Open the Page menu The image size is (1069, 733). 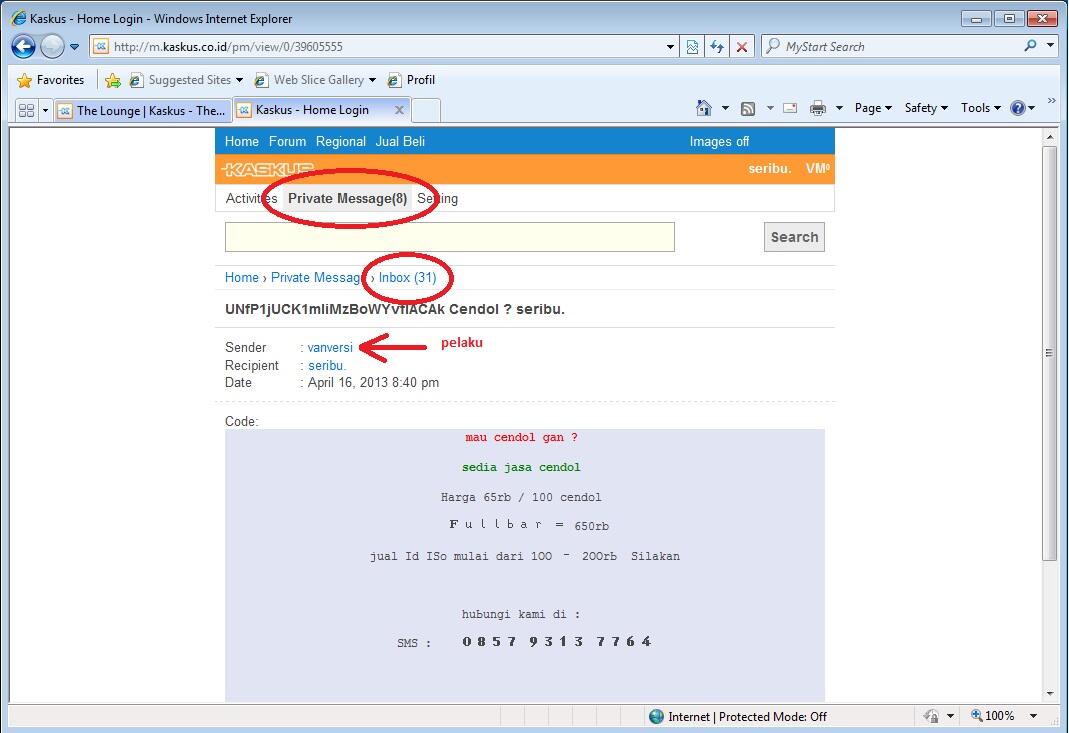click(x=873, y=108)
